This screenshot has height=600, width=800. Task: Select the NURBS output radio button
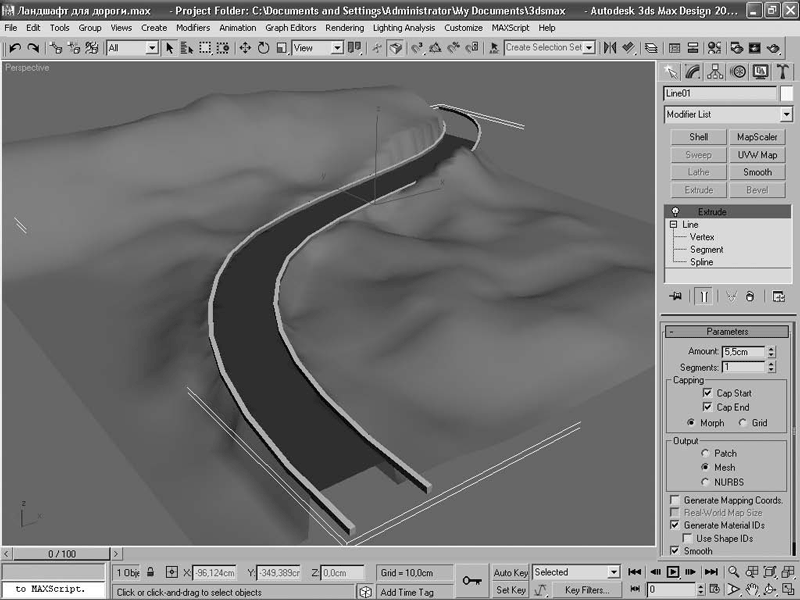click(705, 482)
